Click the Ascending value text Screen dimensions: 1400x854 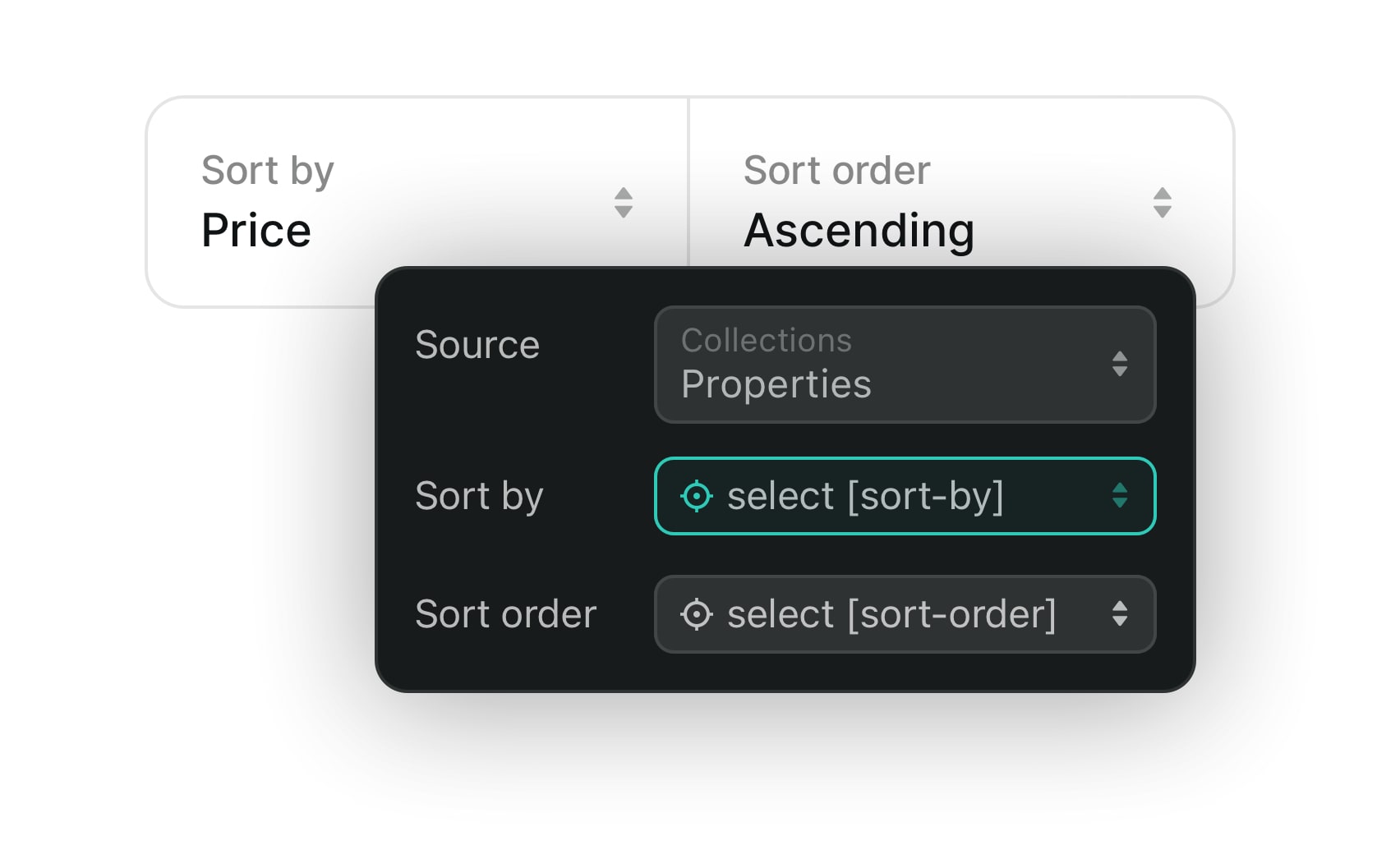coord(859,231)
